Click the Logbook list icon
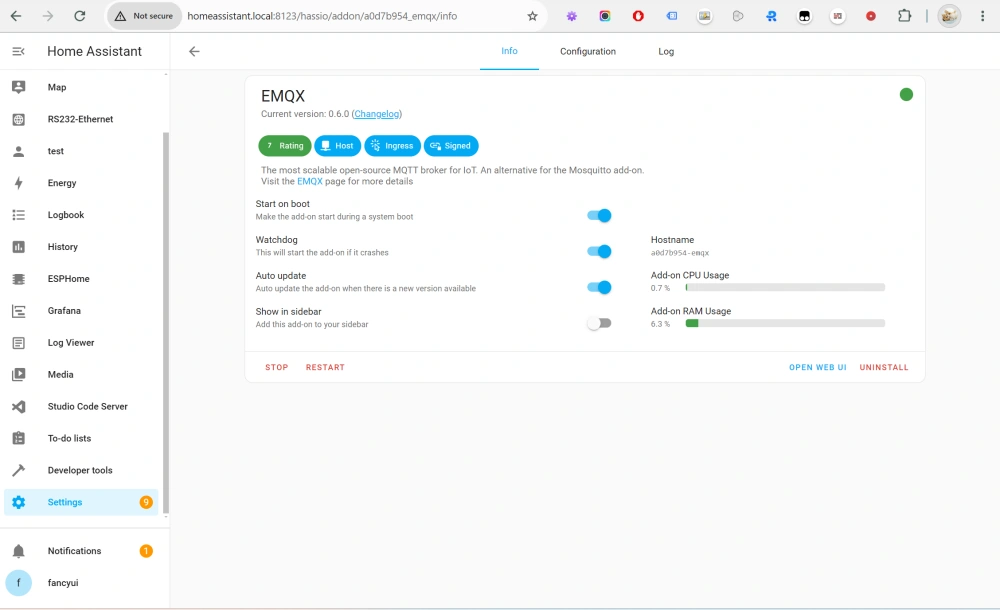Image resolution: width=1000 pixels, height=610 pixels. pyautogui.click(x=18, y=214)
